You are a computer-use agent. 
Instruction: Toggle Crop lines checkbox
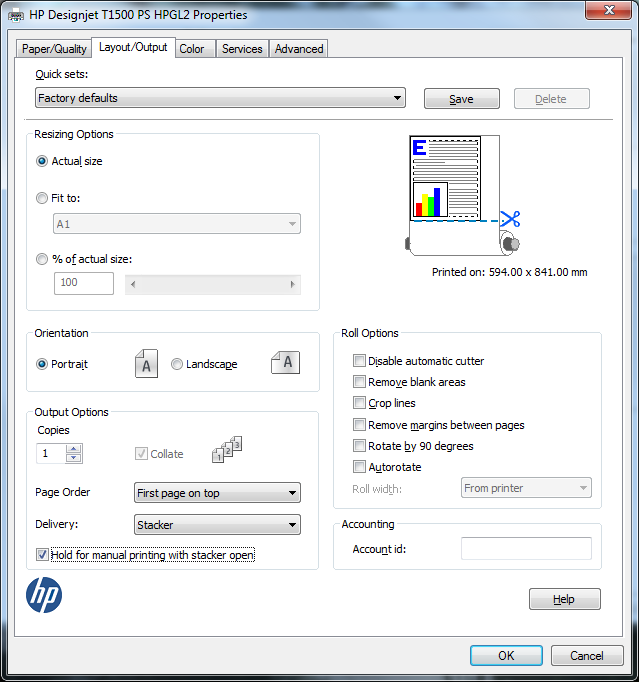[x=359, y=403]
